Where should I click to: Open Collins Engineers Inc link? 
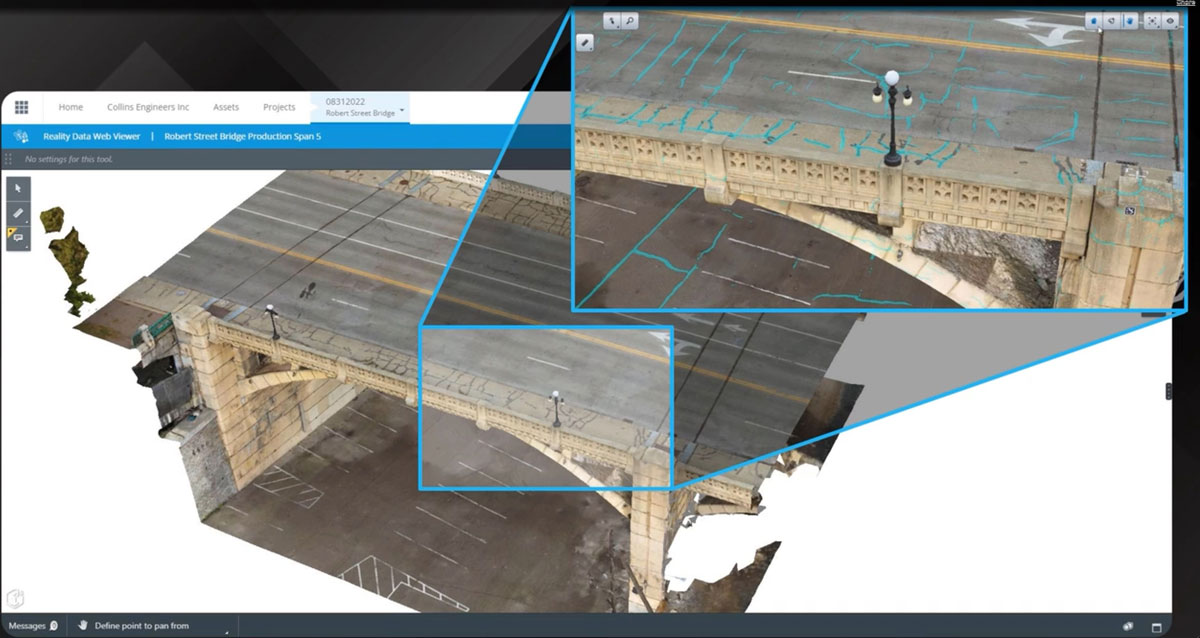click(x=148, y=107)
